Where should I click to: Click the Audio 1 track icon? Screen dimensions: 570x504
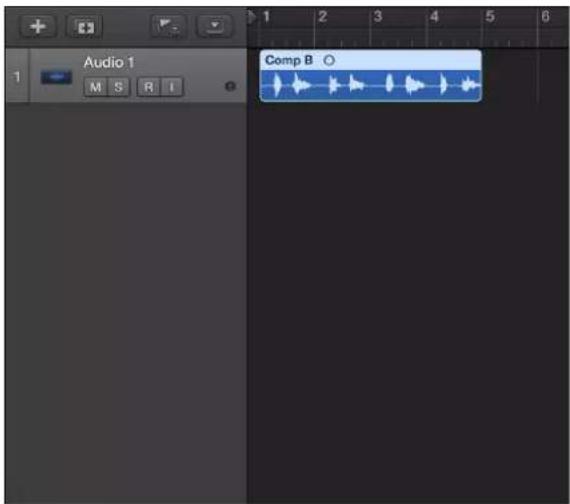pos(56,77)
